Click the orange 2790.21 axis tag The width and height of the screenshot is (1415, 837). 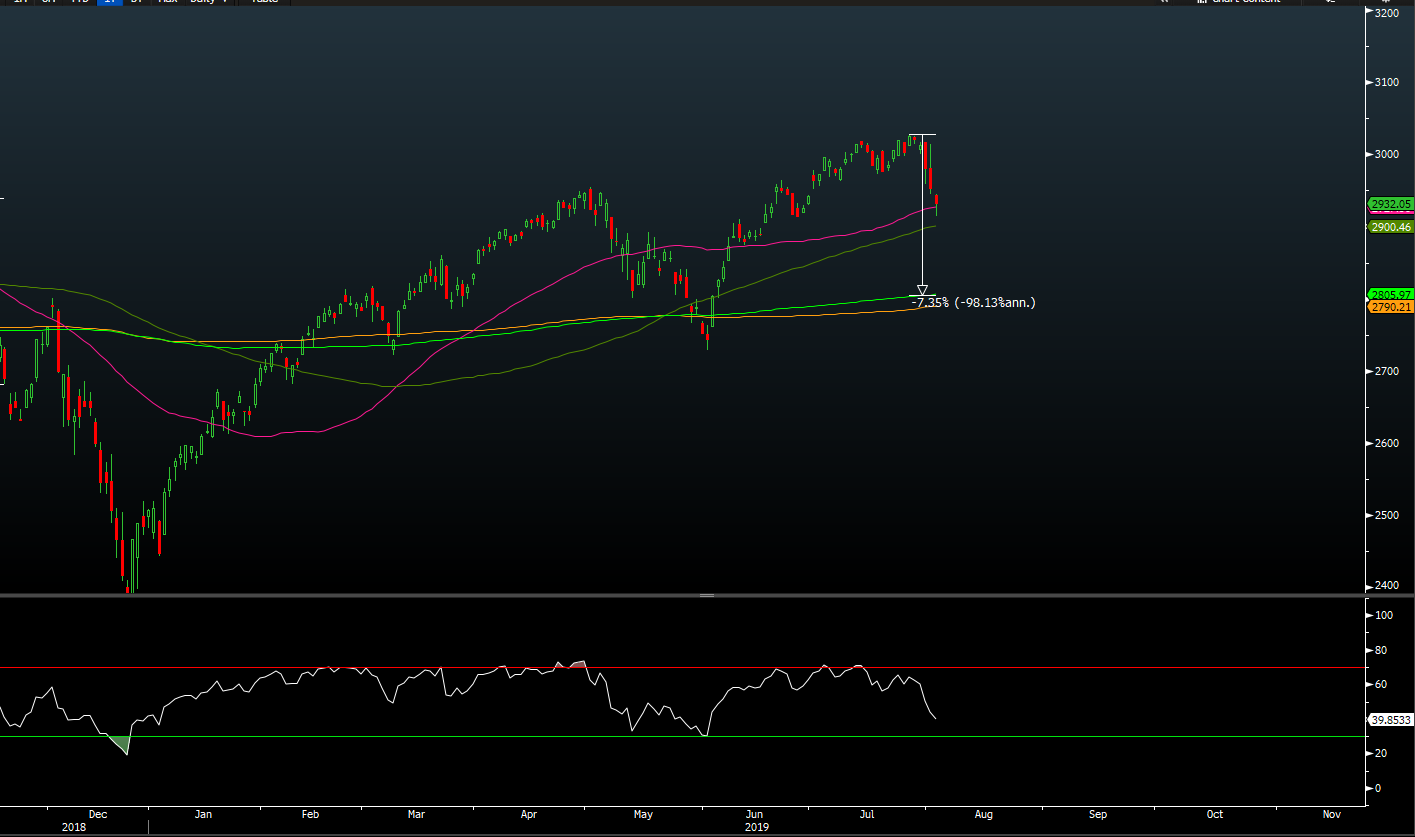click(1390, 307)
